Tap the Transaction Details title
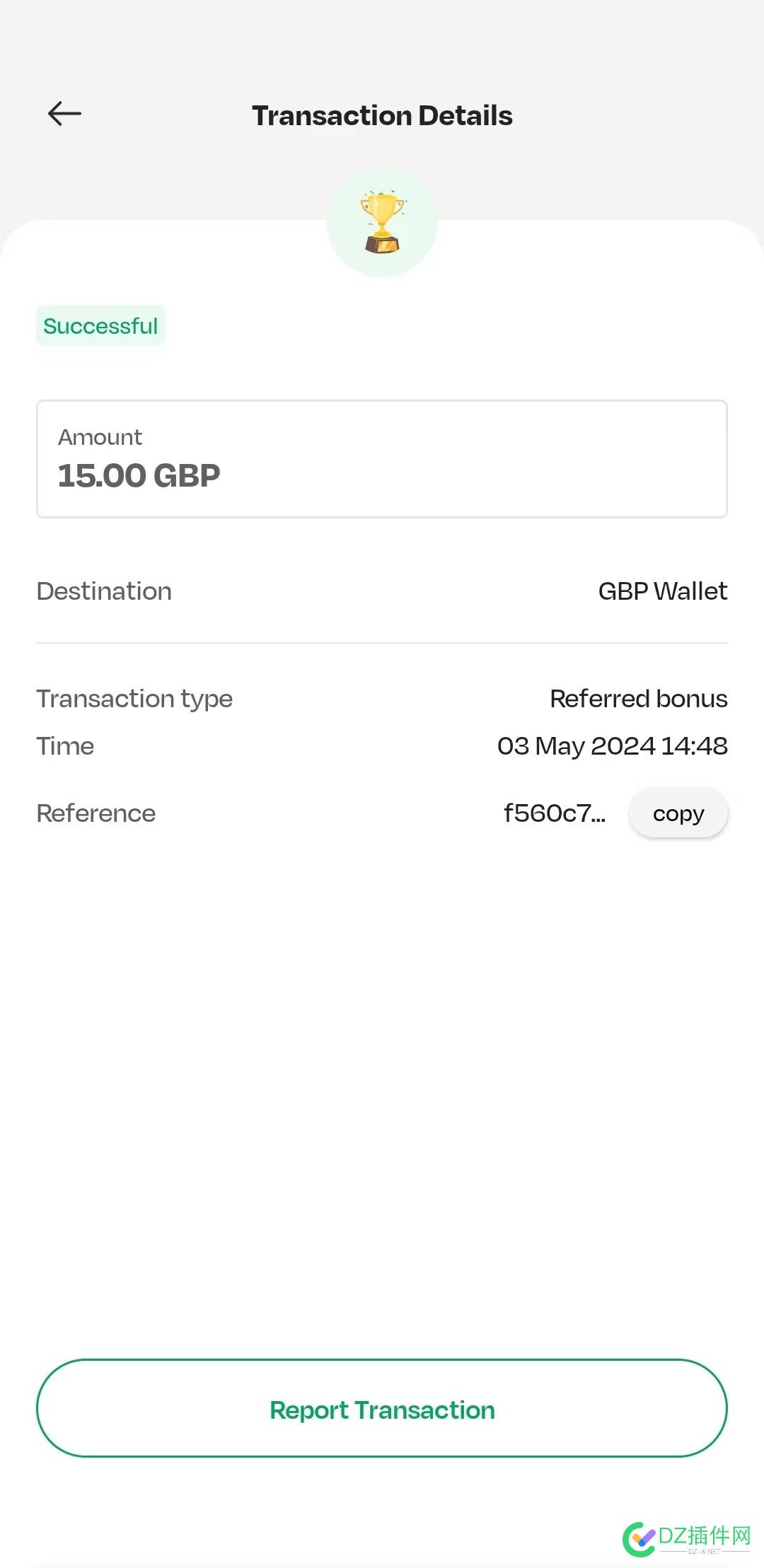 pos(382,115)
